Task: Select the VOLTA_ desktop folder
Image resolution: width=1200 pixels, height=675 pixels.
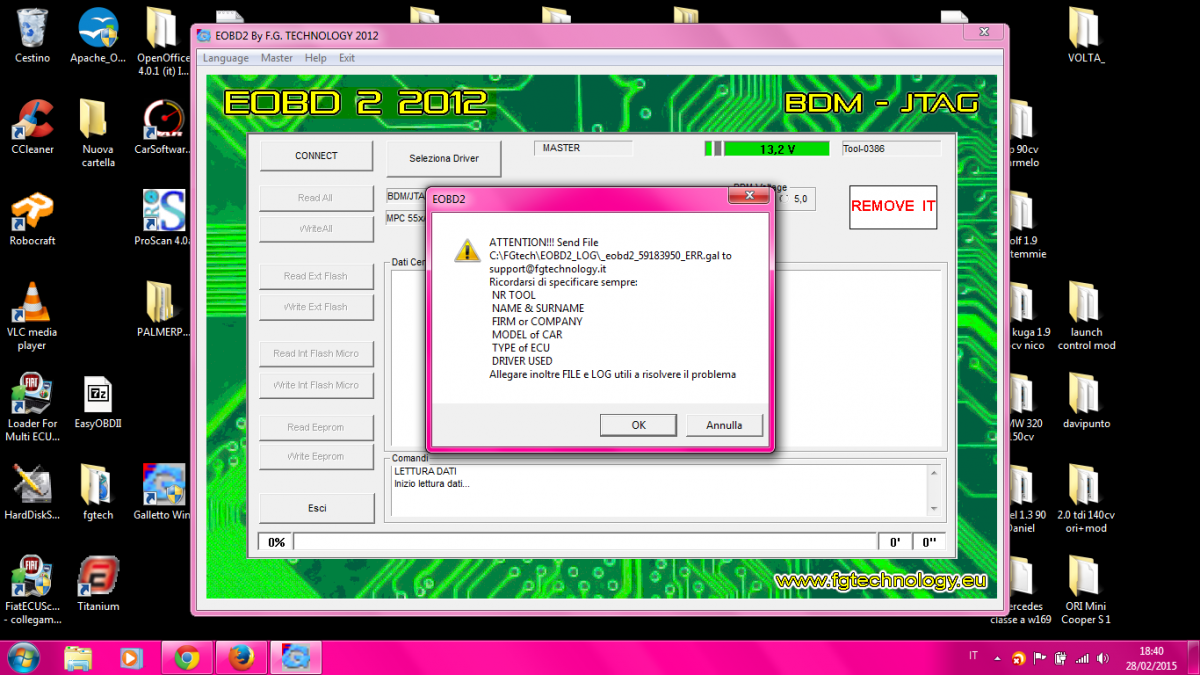Action: [1087, 36]
